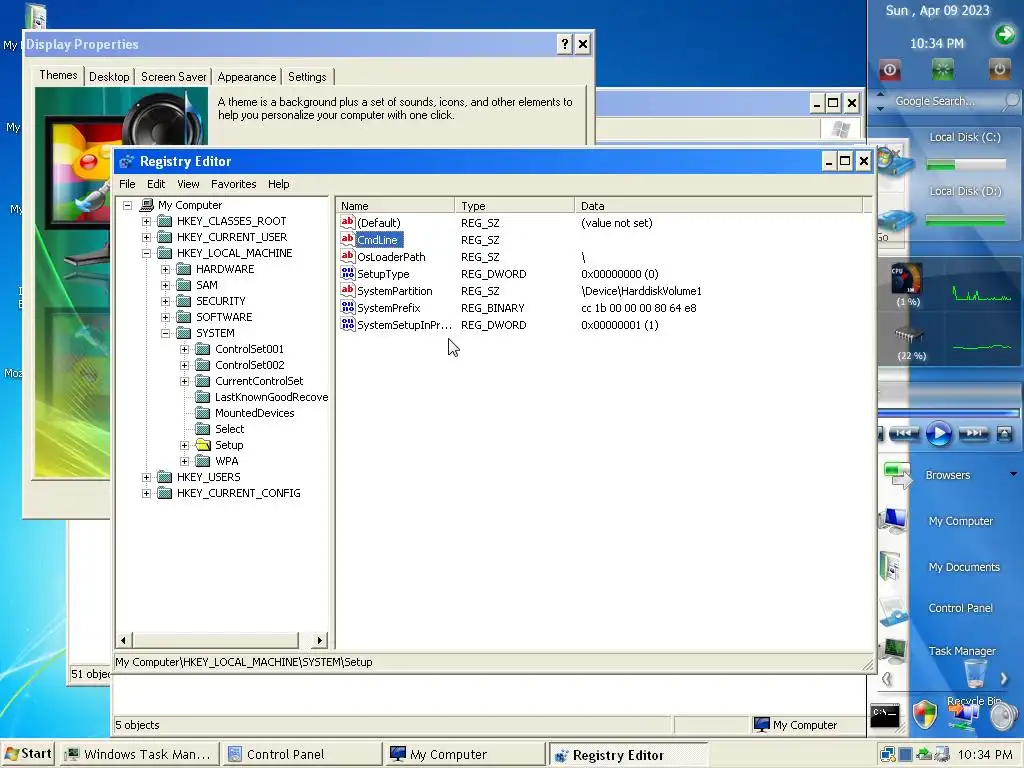Sort values by the Data column header
The height and width of the screenshot is (768, 1024).
(718, 206)
